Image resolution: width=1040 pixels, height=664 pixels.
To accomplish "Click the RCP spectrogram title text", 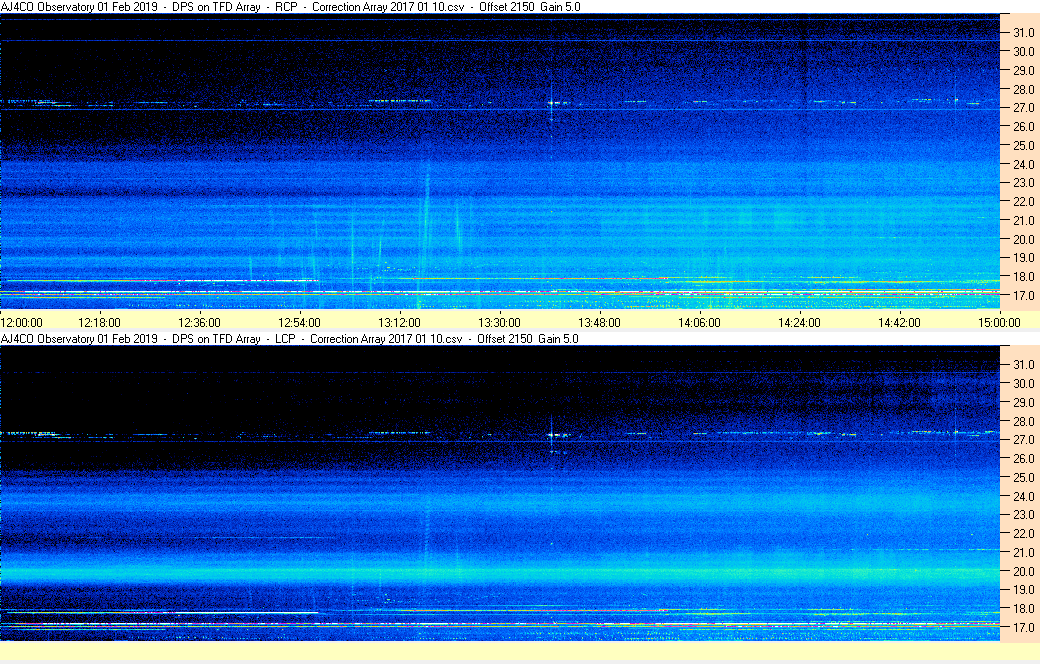I will click(x=291, y=7).
